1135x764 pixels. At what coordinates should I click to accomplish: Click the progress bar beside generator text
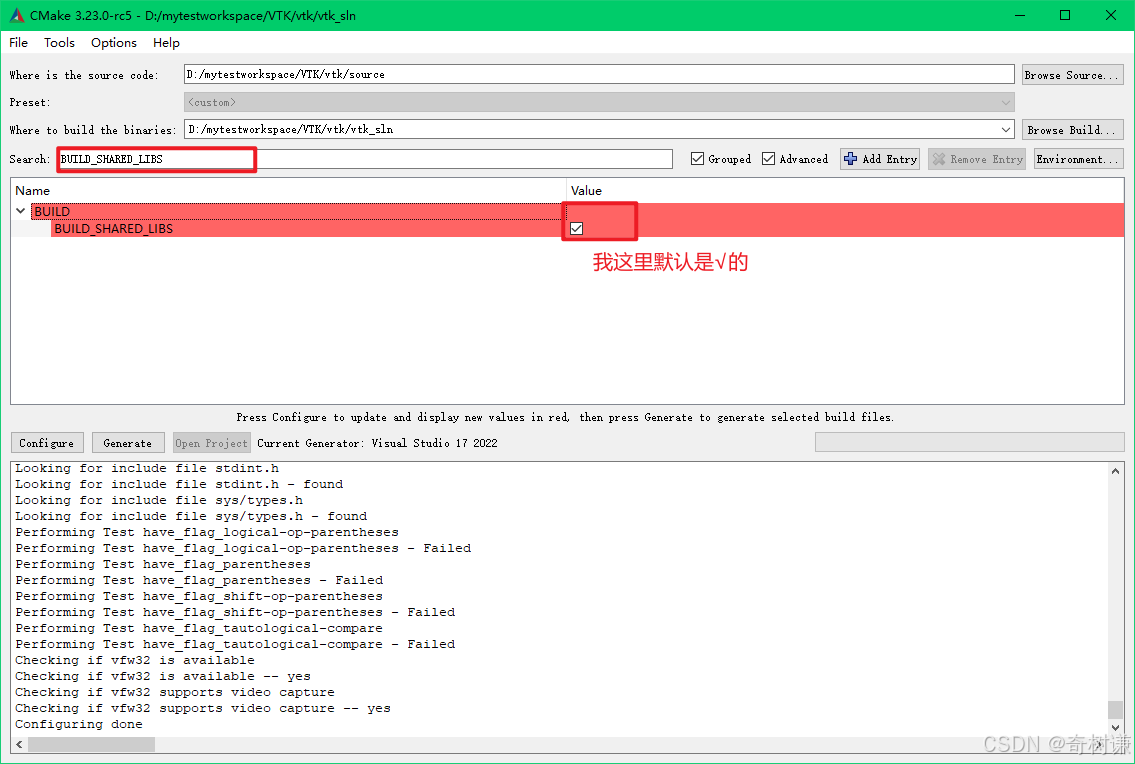(969, 442)
